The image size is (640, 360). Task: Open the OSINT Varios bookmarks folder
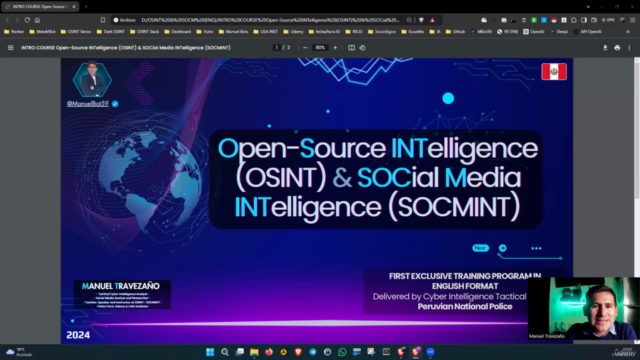pyautogui.click(x=76, y=31)
